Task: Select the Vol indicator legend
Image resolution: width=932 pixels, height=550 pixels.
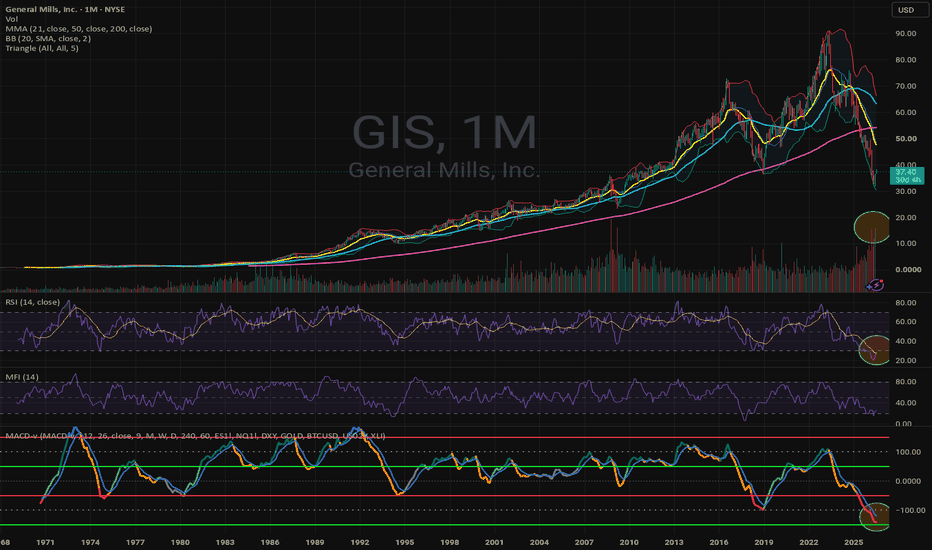Action: 11,19
